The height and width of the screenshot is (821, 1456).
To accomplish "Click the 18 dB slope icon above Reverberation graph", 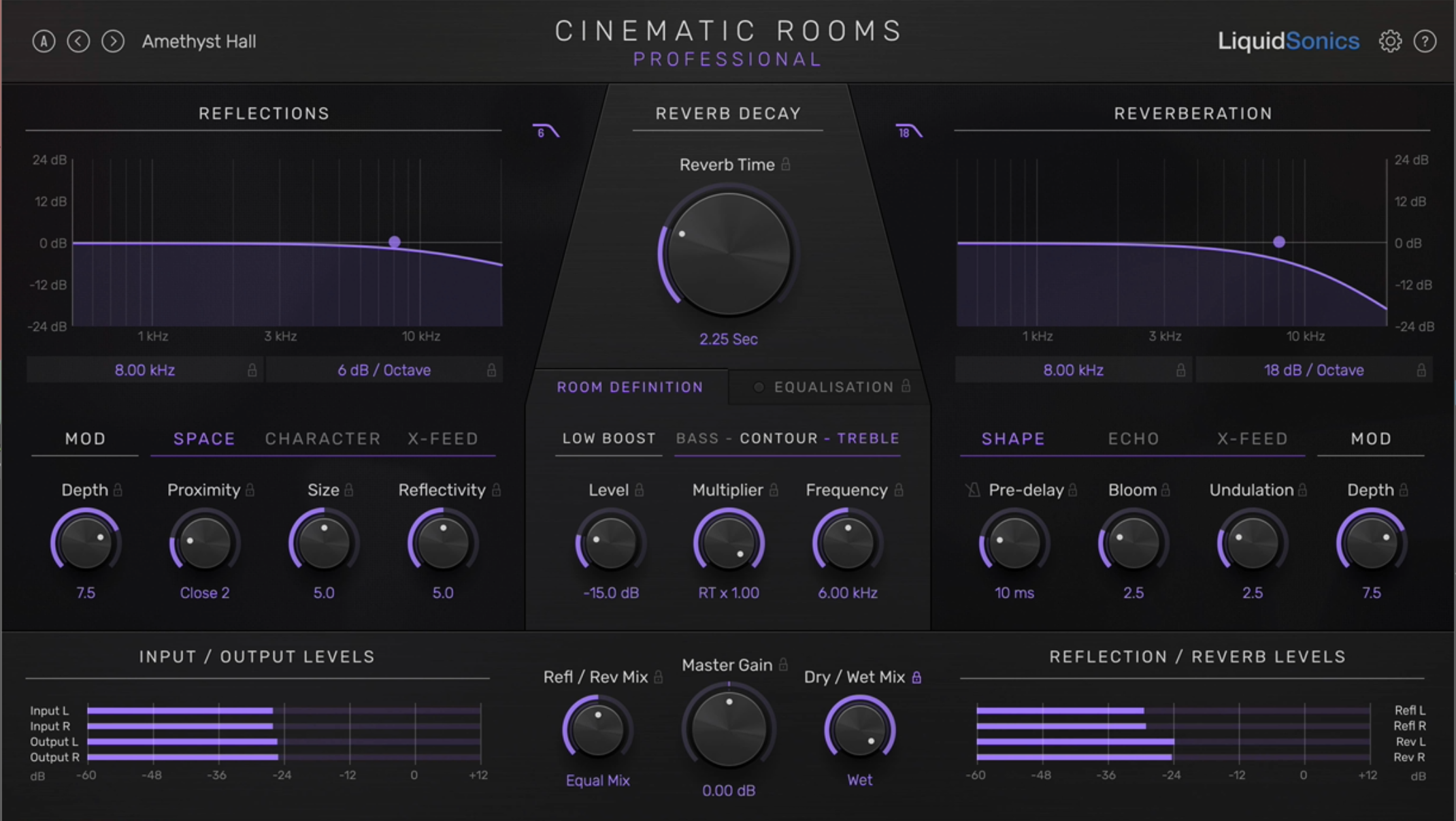I will [910, 131].
